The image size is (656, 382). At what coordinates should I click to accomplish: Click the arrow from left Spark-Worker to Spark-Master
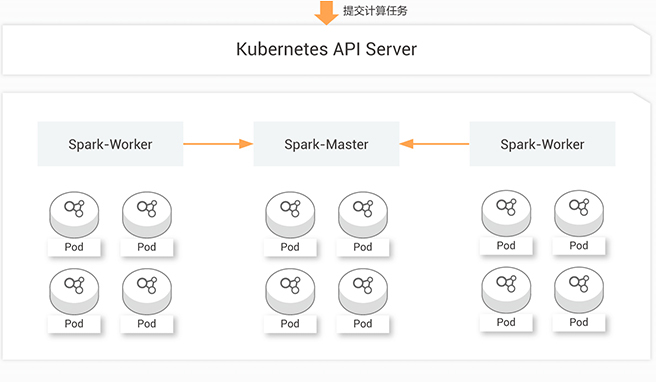tap(218, 144)
